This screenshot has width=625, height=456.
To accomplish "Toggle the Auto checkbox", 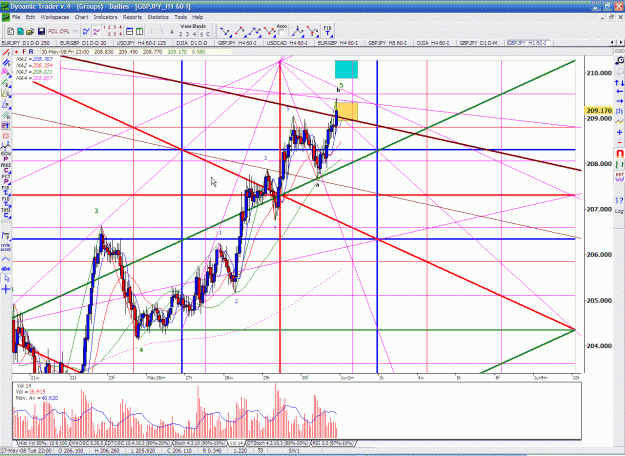I will pyautogui.click(x=281, y=33).
